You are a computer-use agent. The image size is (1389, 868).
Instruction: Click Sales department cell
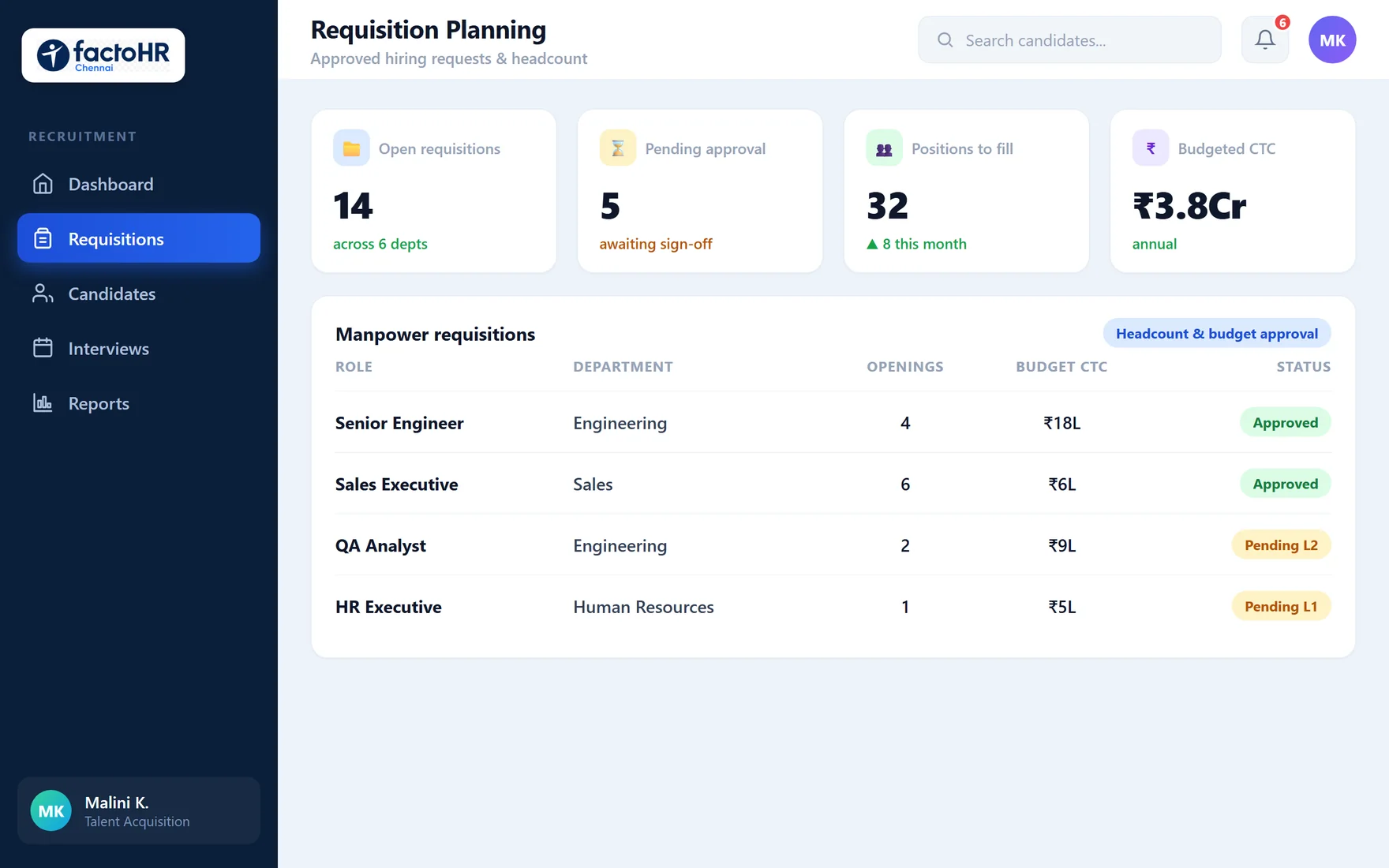[x=593, y=485]
